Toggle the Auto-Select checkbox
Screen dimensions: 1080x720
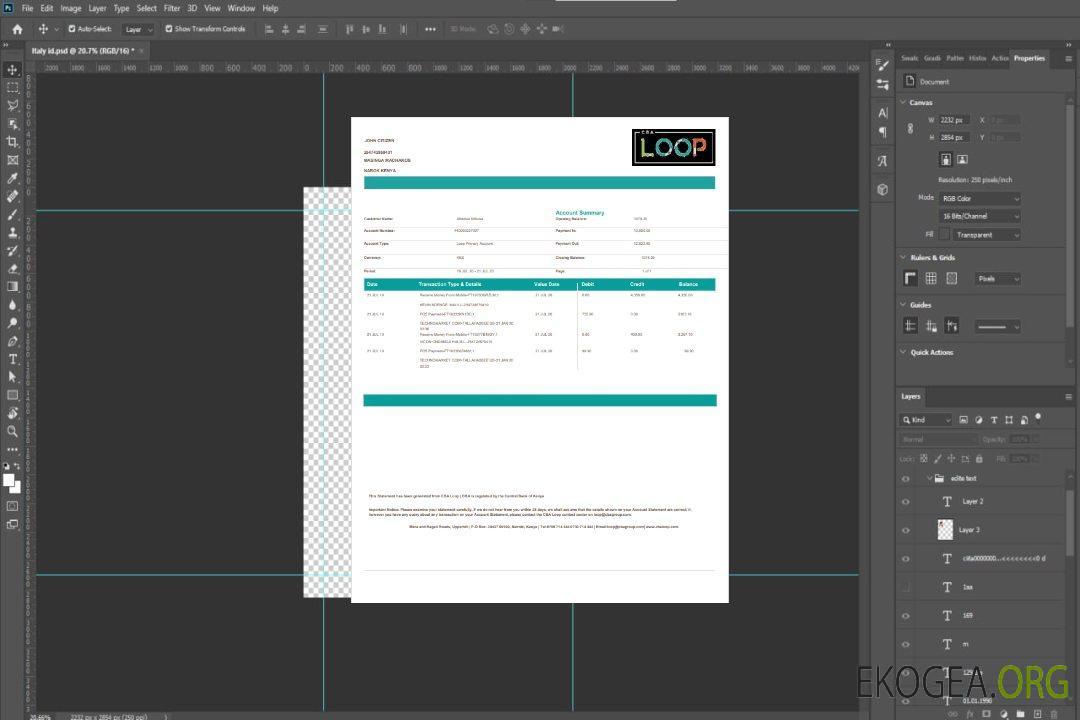tap(72, 29)
